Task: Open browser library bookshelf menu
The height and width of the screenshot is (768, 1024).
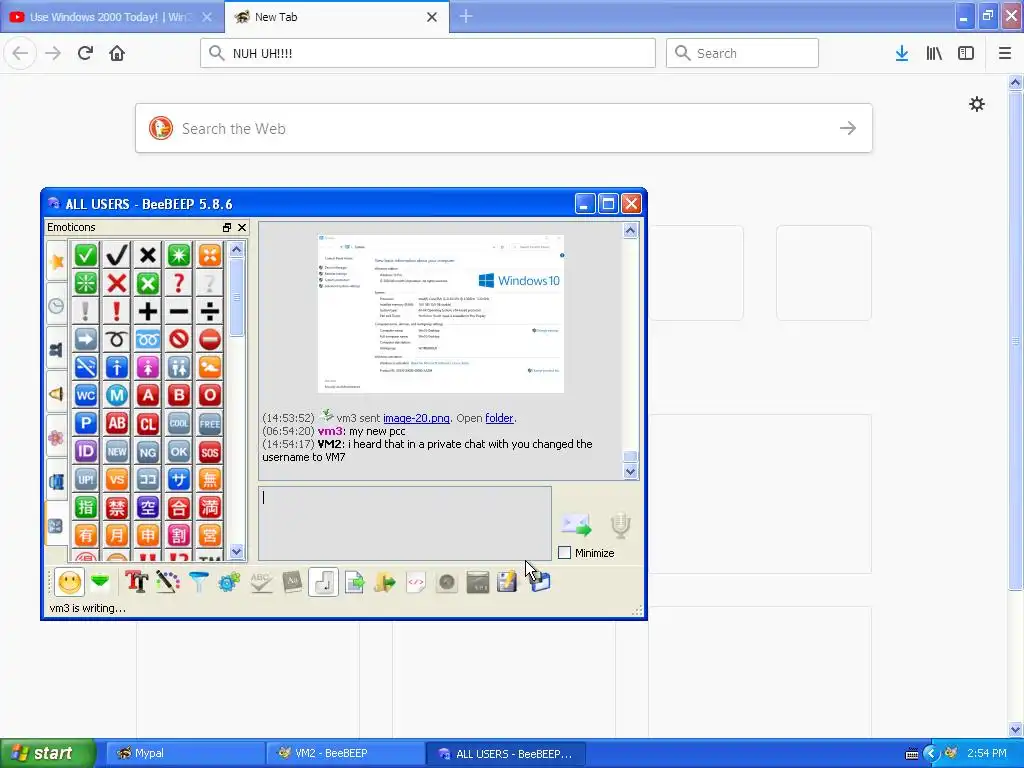Action: (x=934, y=53)
